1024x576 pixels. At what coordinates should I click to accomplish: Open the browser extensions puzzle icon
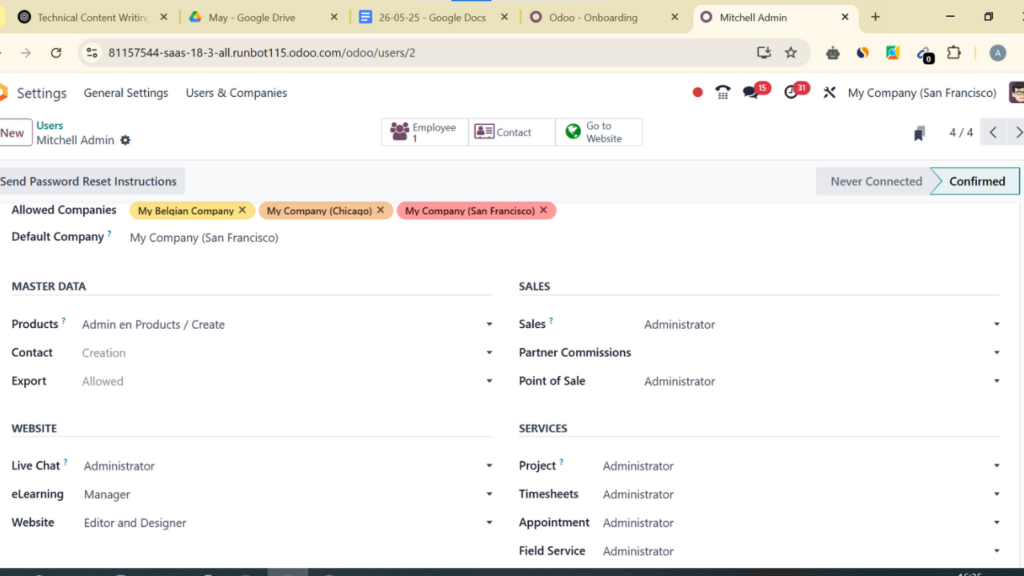pyautogui.click(x=954, y=53)
